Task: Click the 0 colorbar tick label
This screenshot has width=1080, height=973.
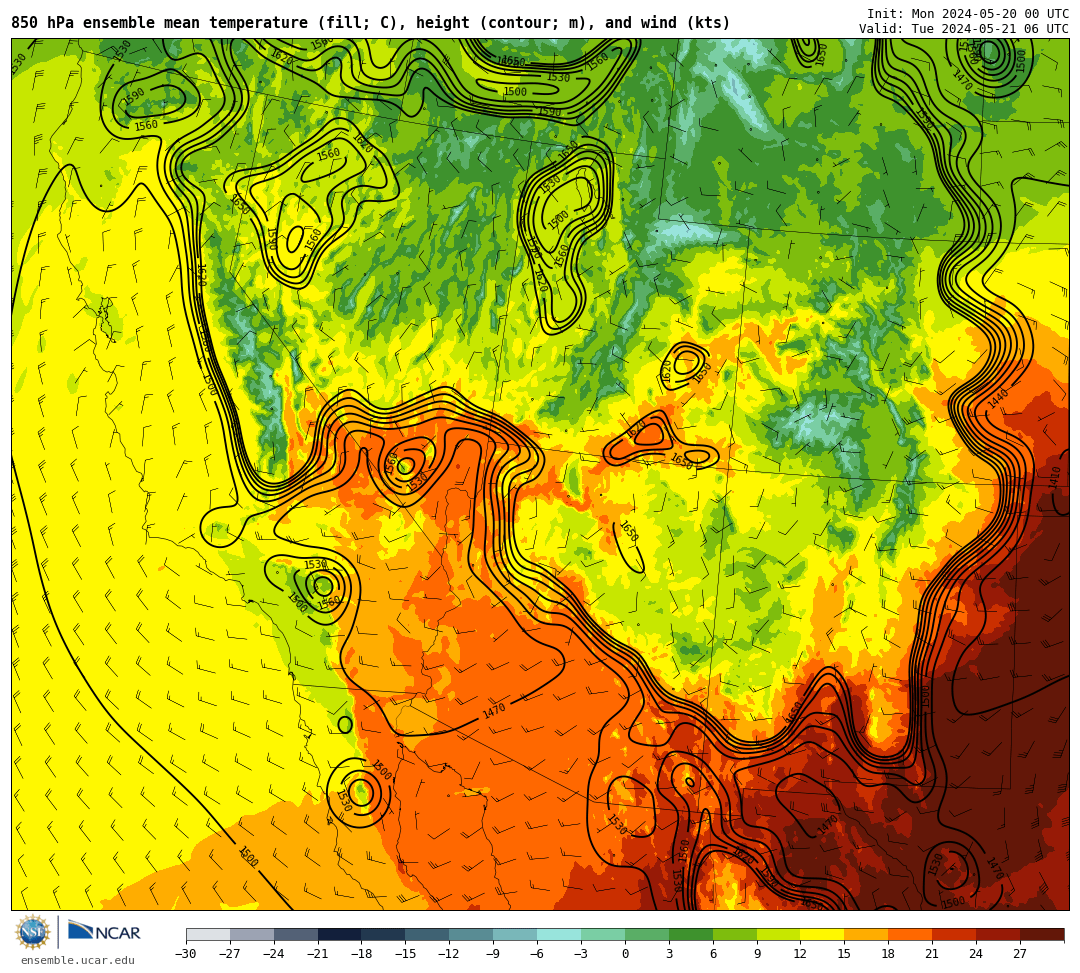Action: pos(625,954)
